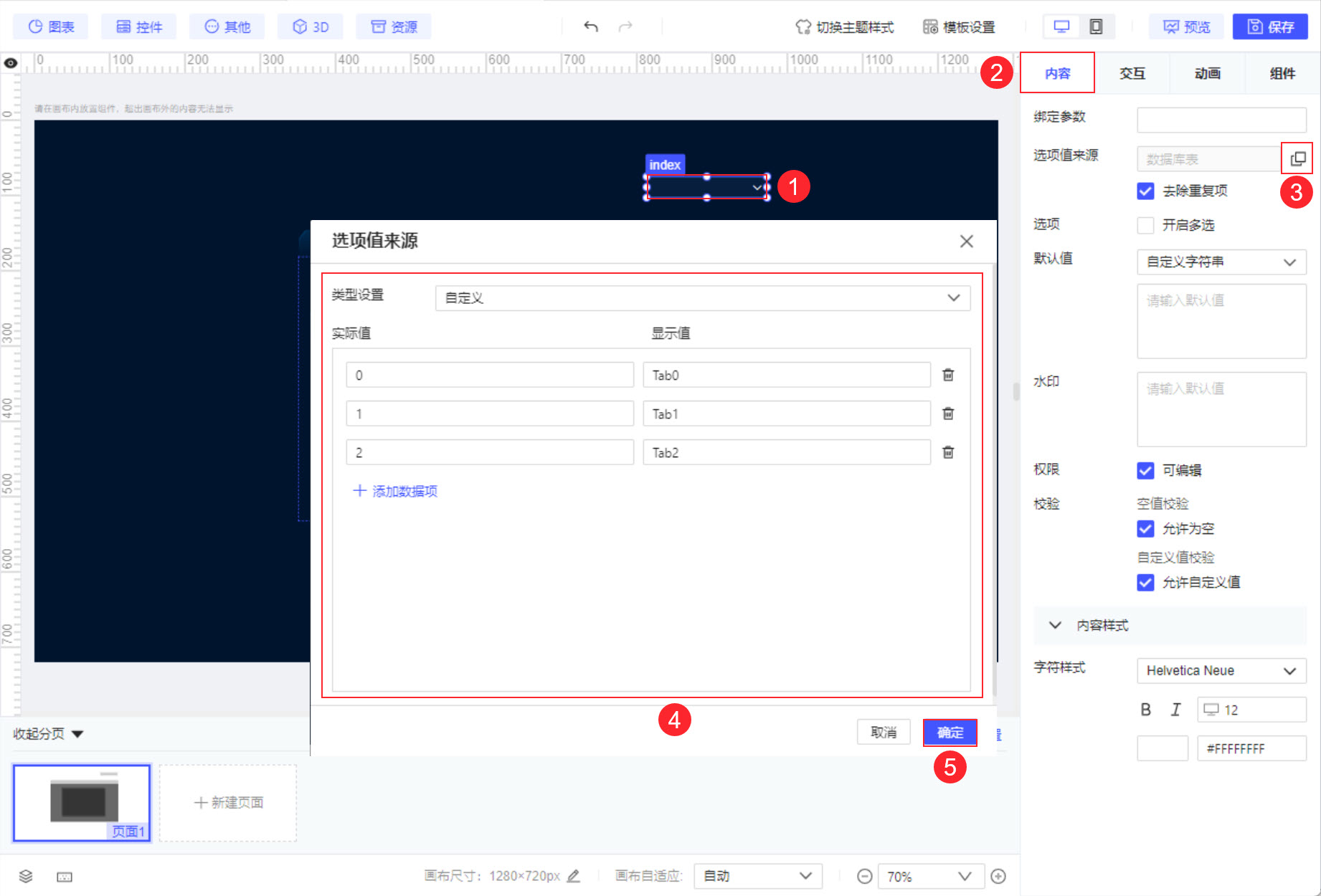This screenshot has height=896, width=1321.
Task: Collapse the 内容样式 section
Action: point(1170,625)
